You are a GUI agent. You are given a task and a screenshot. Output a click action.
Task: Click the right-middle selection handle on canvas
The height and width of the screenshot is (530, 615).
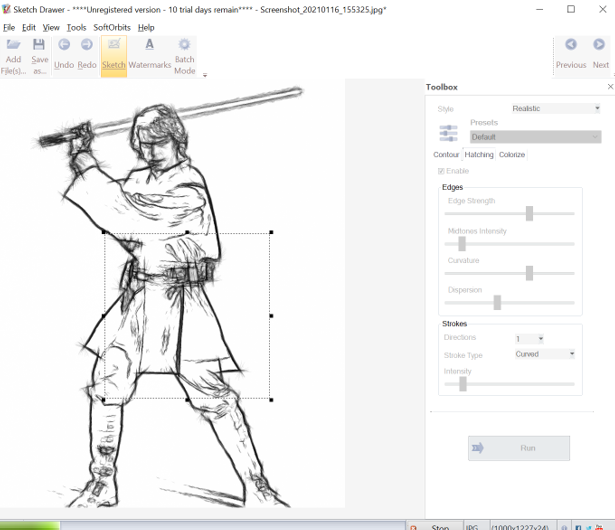(x=271, y=316)
